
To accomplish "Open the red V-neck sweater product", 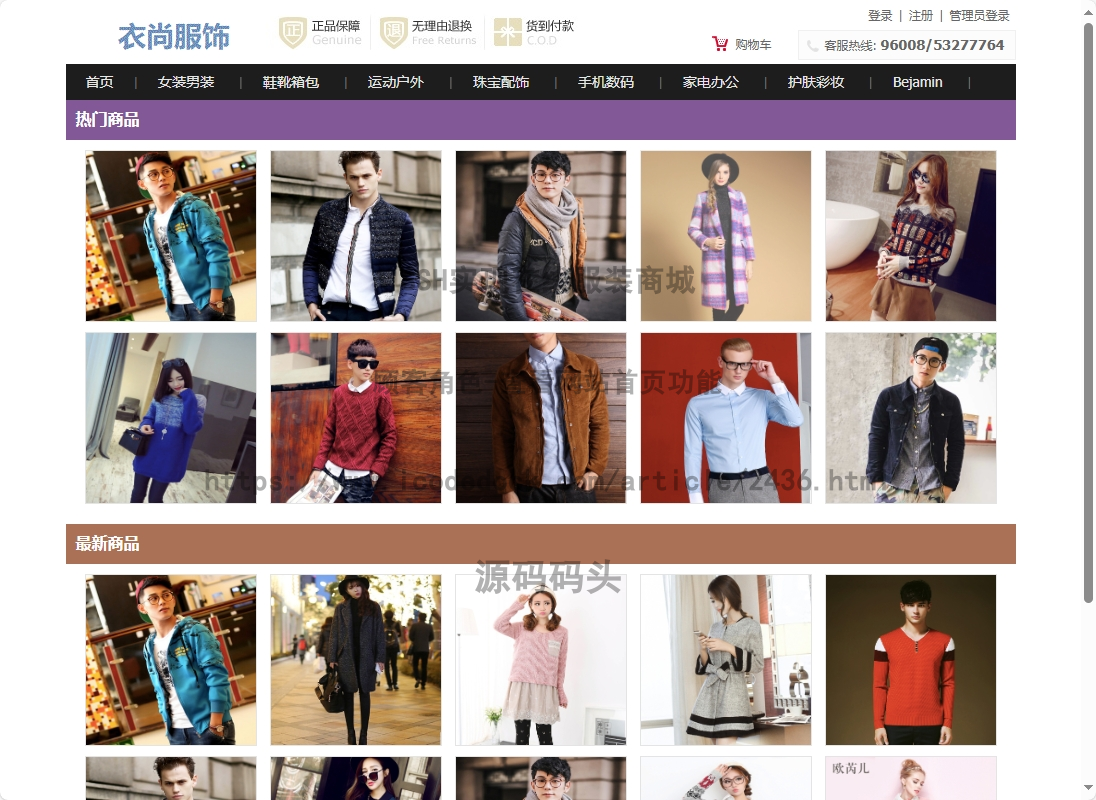I will click(911, 660).
